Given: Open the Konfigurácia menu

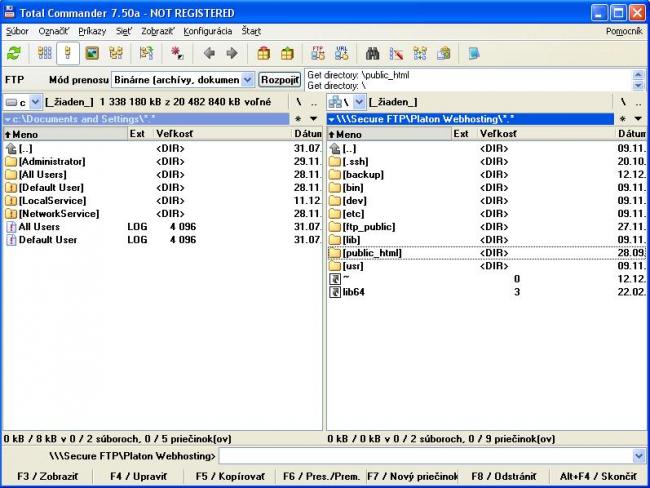Looking at the screenshot, I should (x=208, y=31).
